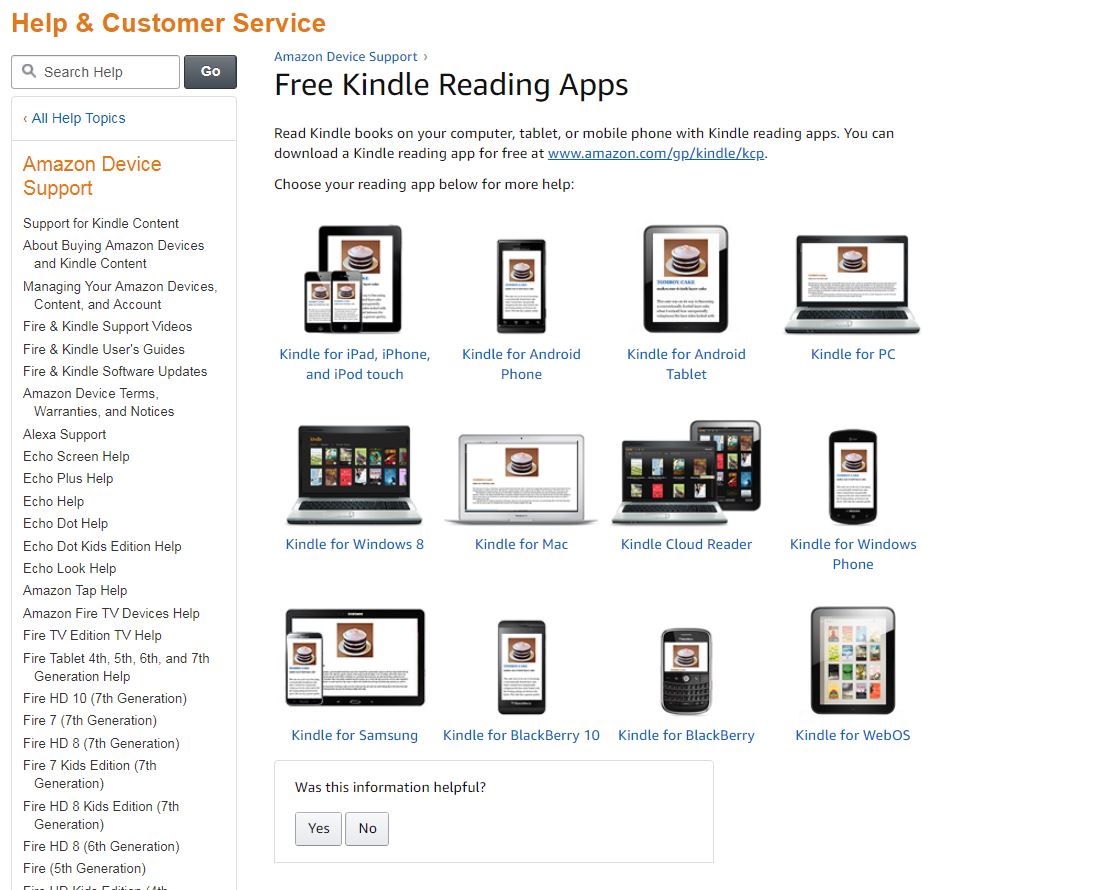Go back to All Help Topics
The image size is (1094, 890).
75,119
